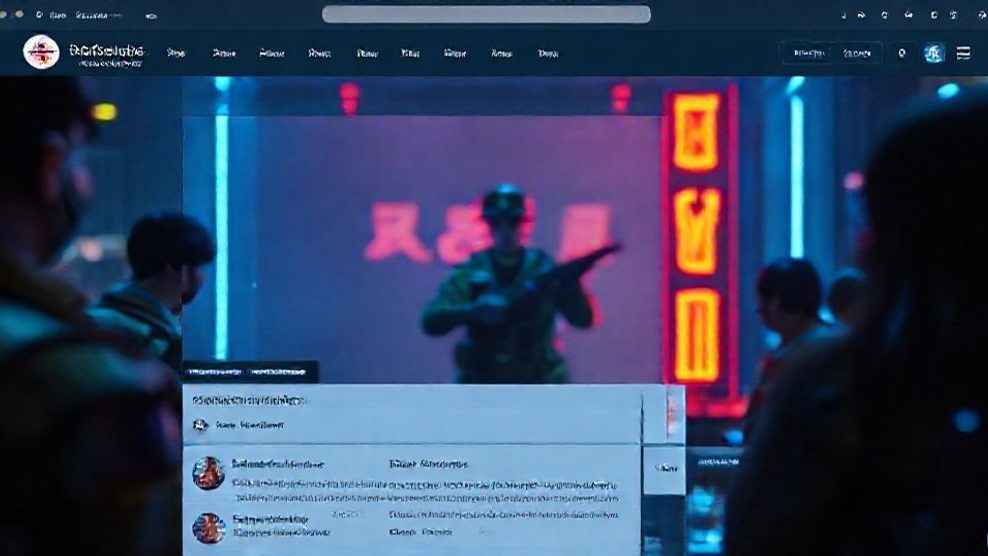Select the small avatar icon in the comment header row
The image size is (988, 556).
[200, 426]
